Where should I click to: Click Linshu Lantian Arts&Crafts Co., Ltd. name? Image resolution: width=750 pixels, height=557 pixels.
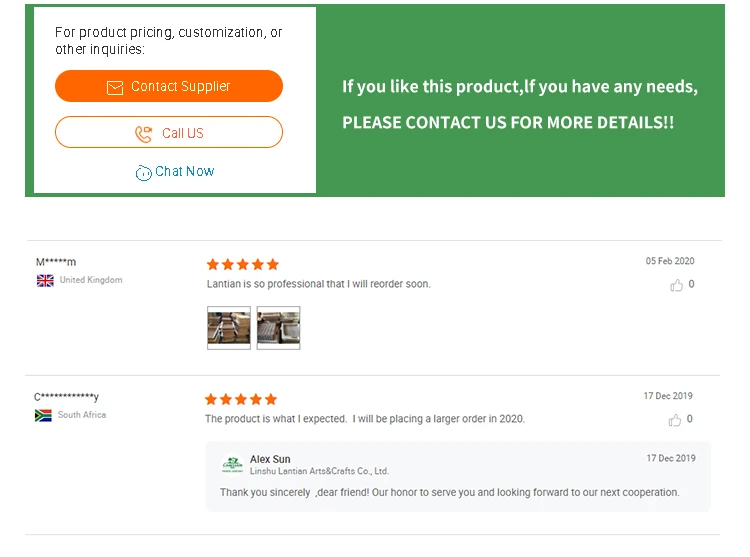(x=319, y=471)
